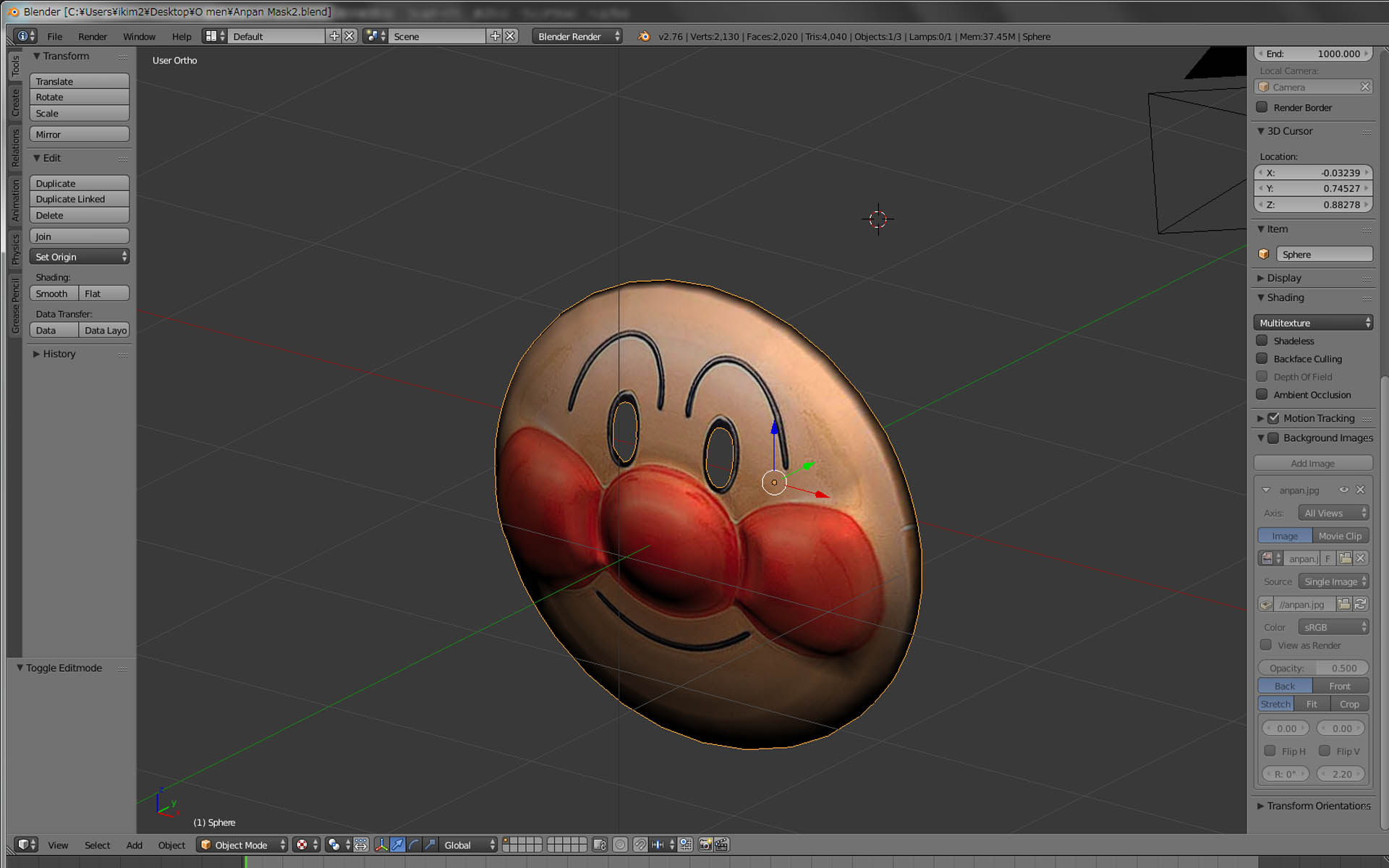Click the Mirror button
Viewport: 1389px width, 868px height.
coord(80,135)
